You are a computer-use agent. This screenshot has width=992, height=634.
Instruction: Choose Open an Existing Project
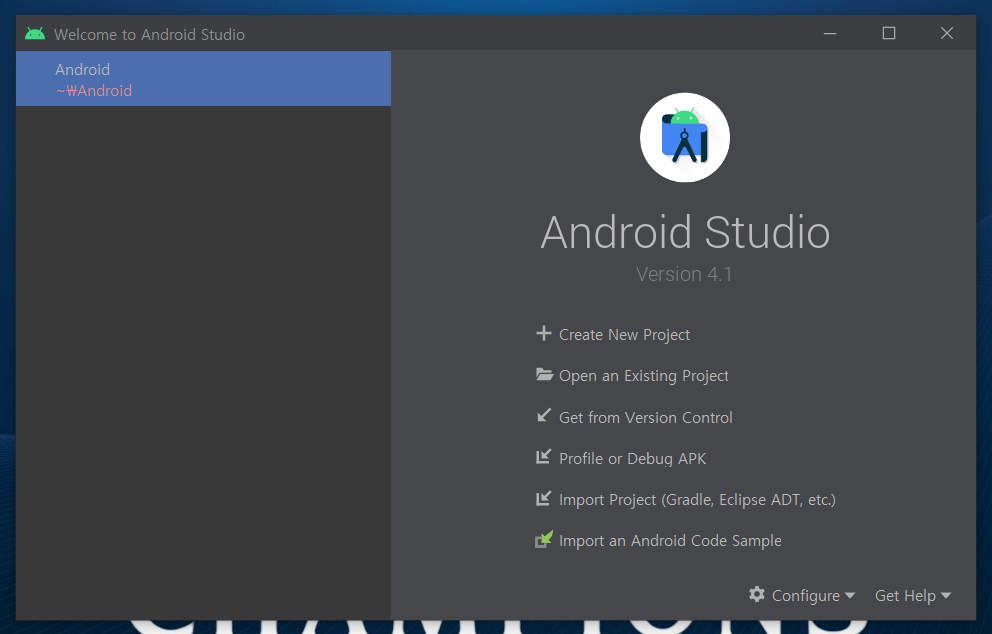point(643,376)
